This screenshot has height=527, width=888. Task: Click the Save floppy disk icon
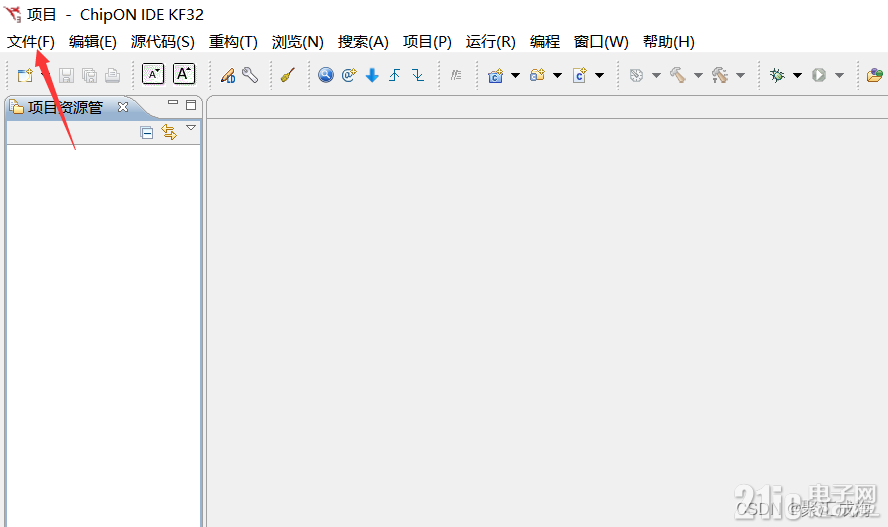tap(66, 75)
